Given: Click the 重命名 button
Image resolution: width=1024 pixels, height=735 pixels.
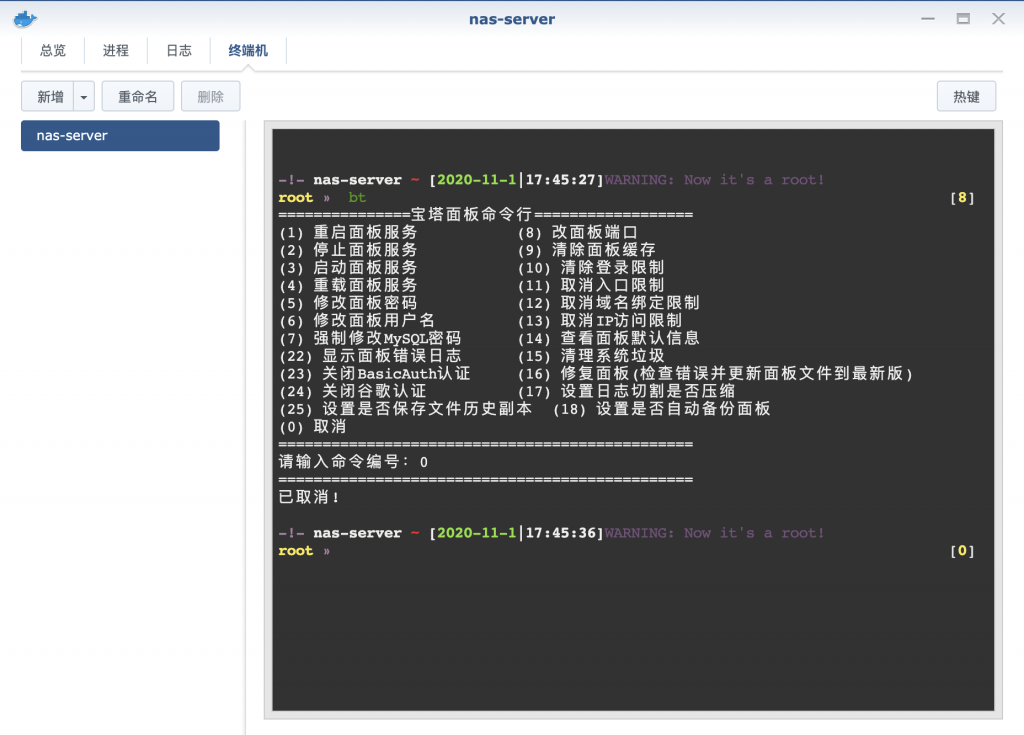Looking at the screenshot, I should click(138, 97).
